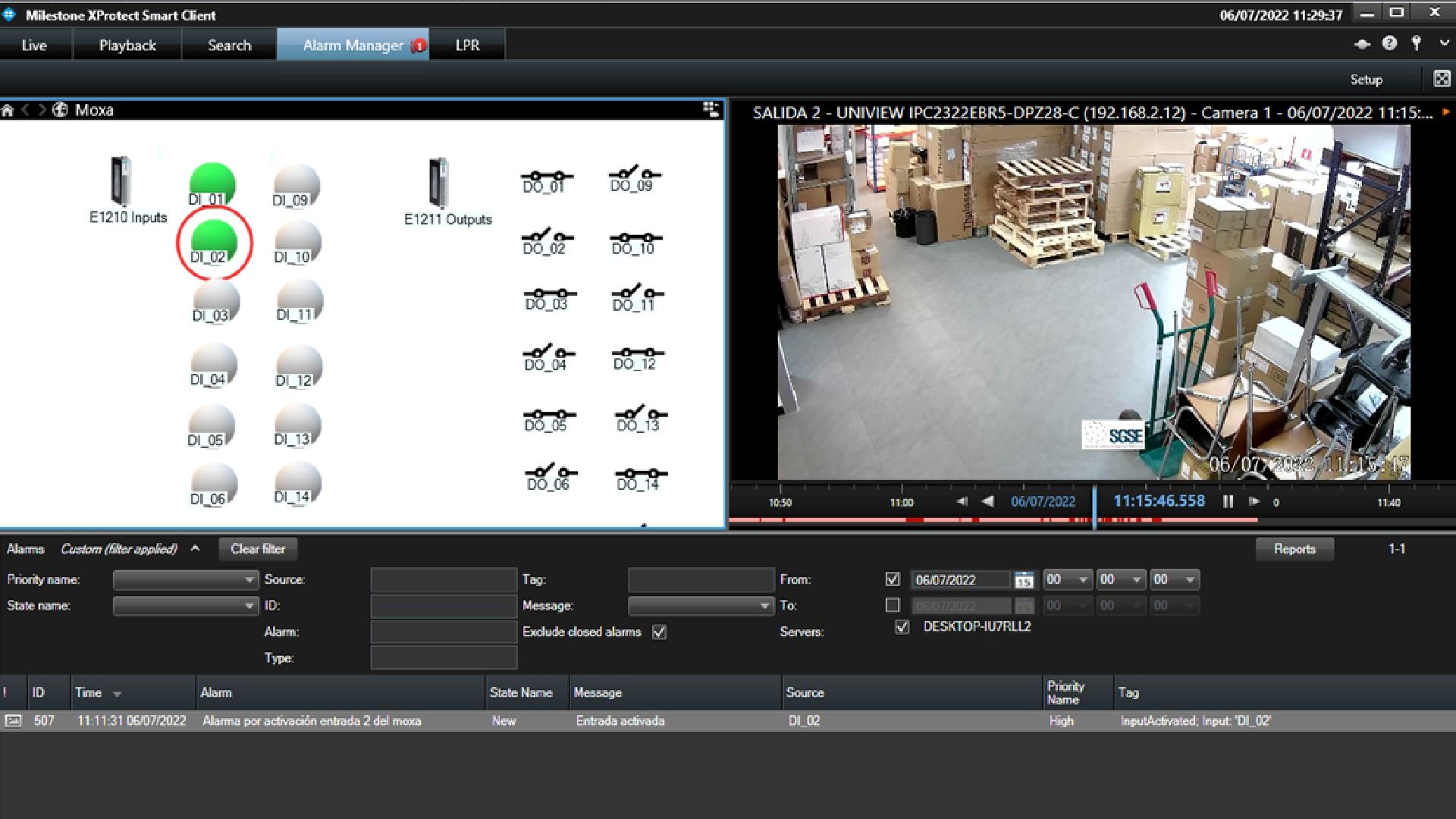Click the DO_13 output switch
This screenshot has width=1456, height=819.
641,418
